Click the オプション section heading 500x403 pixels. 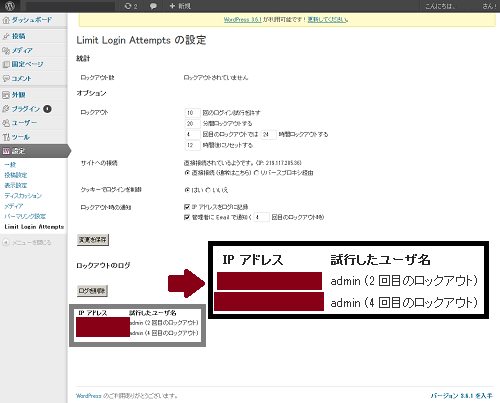pos(91,93)
